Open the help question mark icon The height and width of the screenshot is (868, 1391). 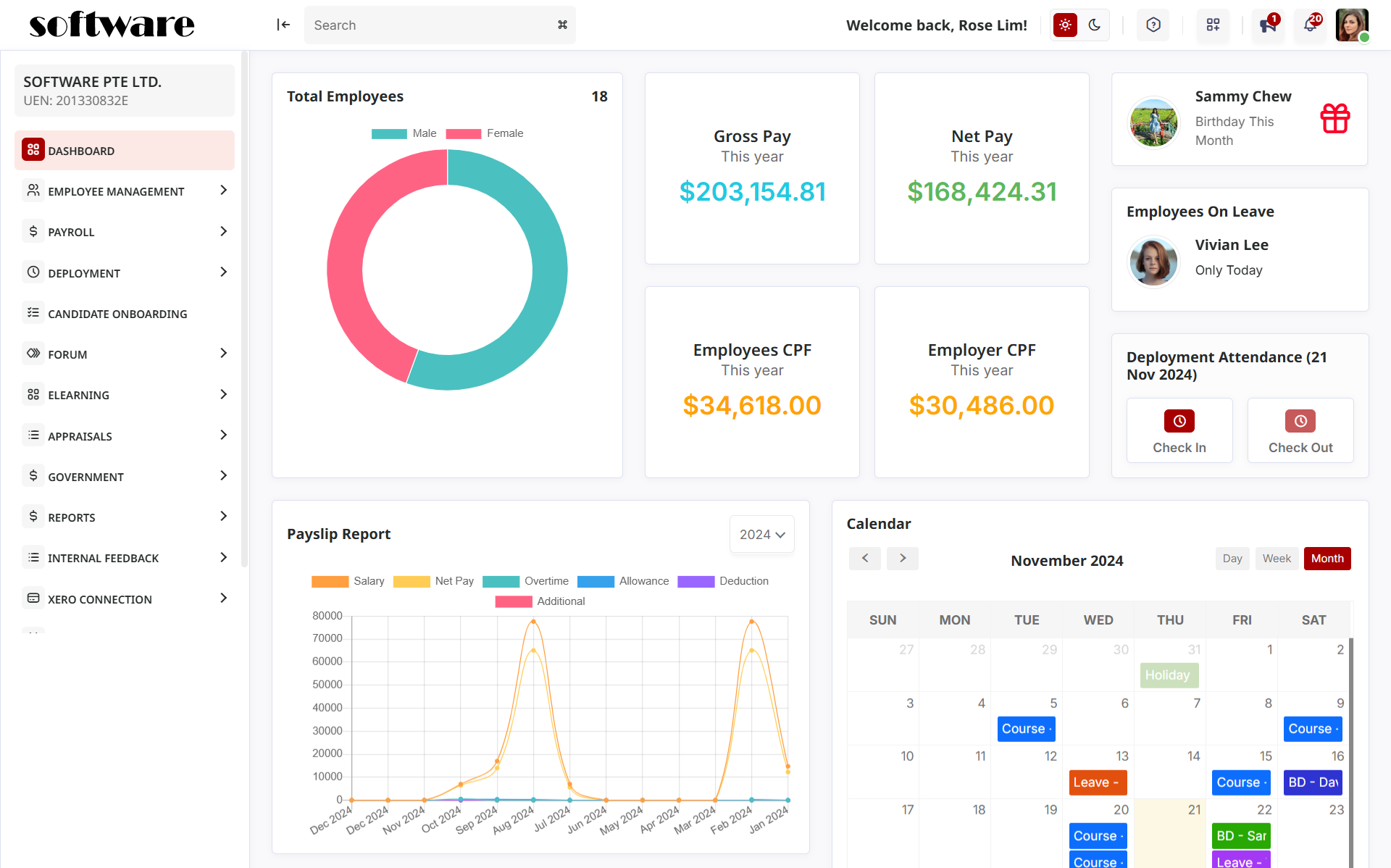(x=1153, y=25)
